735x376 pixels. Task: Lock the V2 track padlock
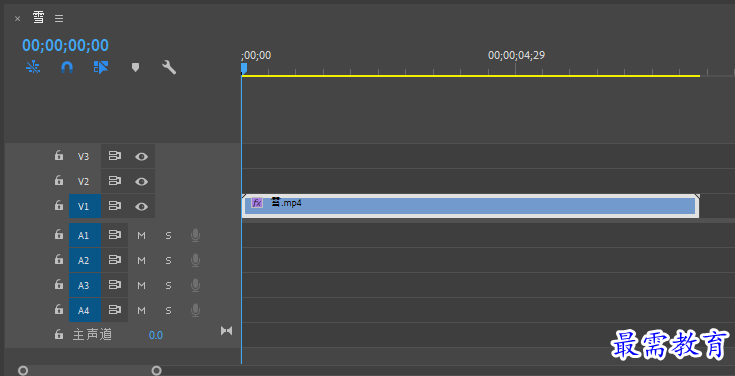click(59, 180)
